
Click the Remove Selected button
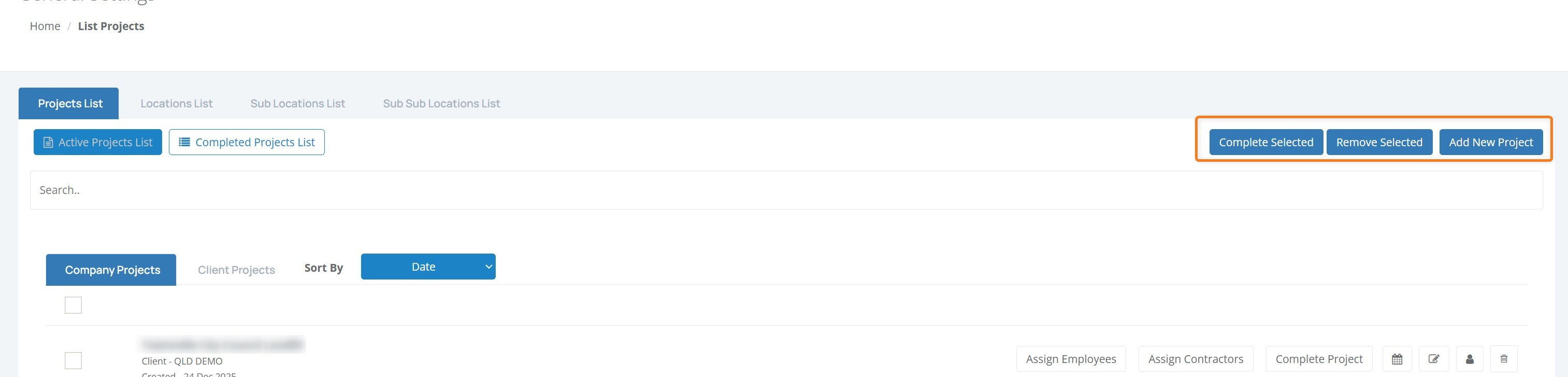(x=1379, y=142)
